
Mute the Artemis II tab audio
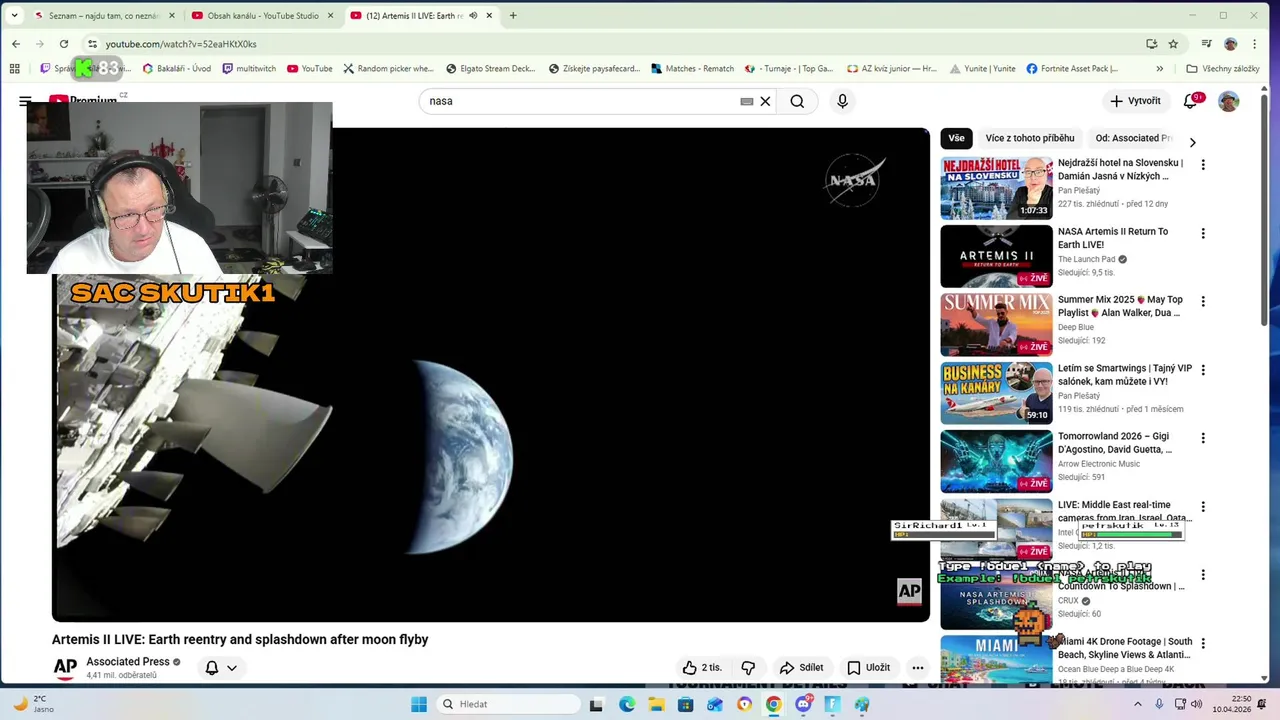473,16
